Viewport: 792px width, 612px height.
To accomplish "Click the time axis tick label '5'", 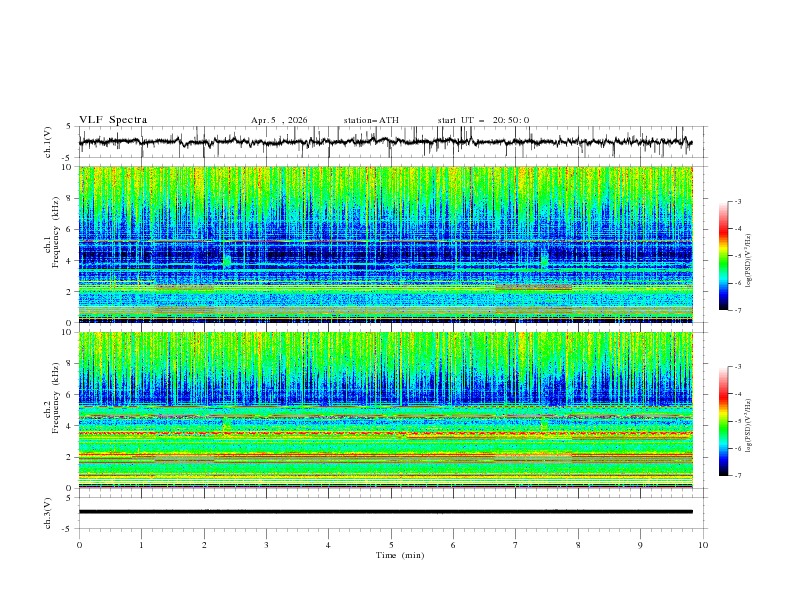I will [x=391, y=545].
